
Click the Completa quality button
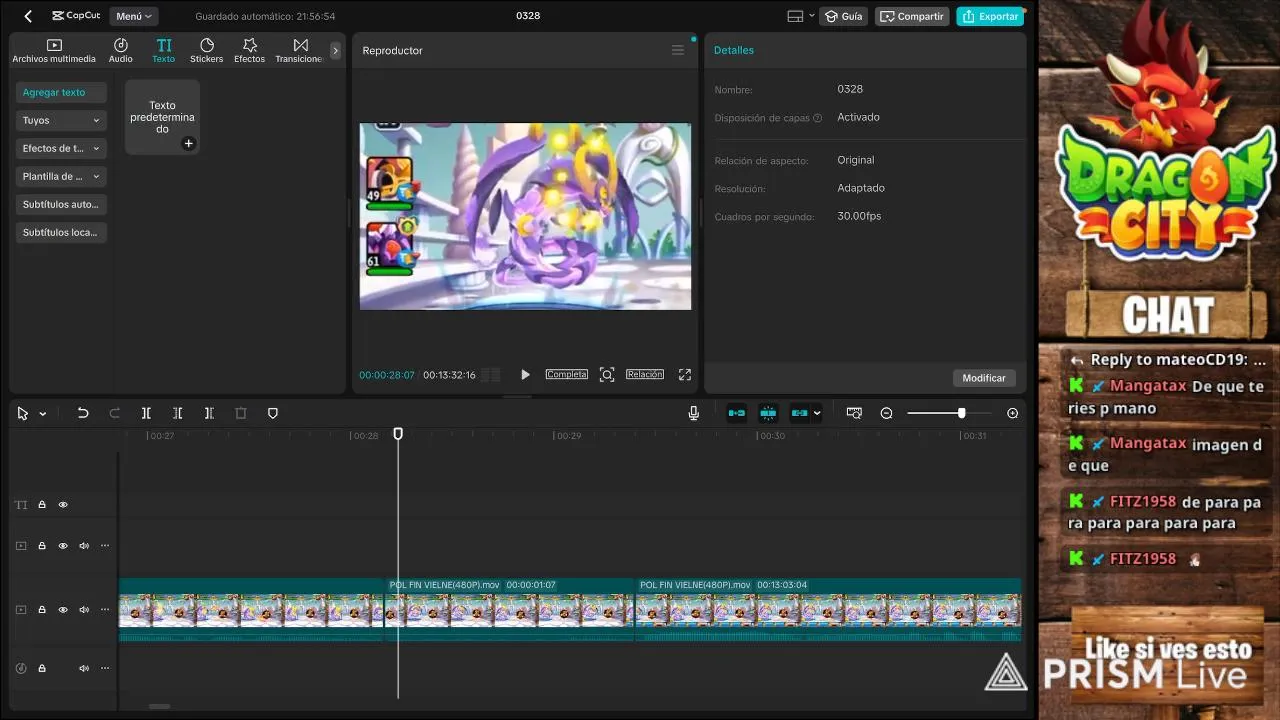[x=566, y=374]
